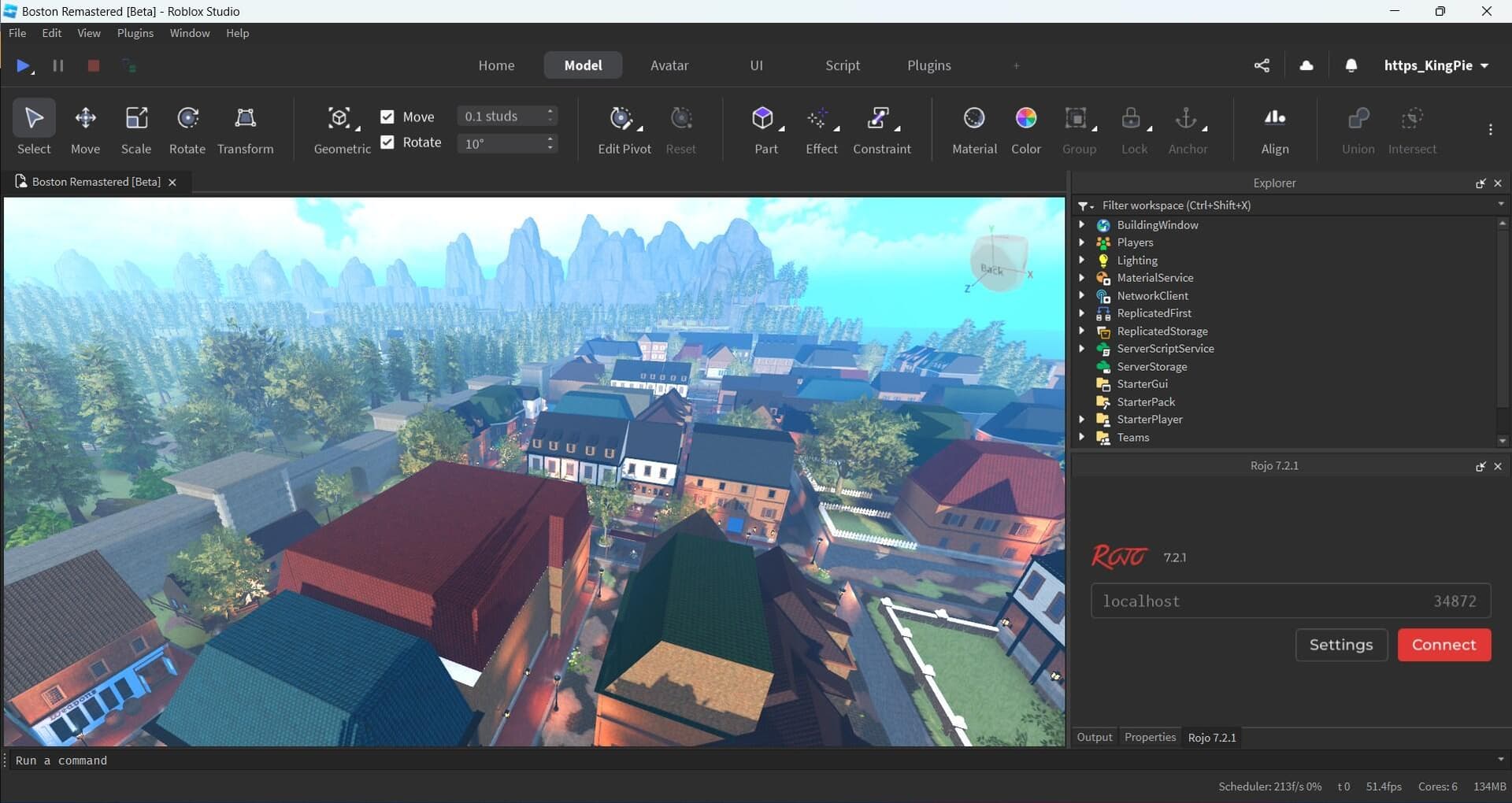
Task: Click the Rojo localhost host field
Action: tap(1259, 601)
